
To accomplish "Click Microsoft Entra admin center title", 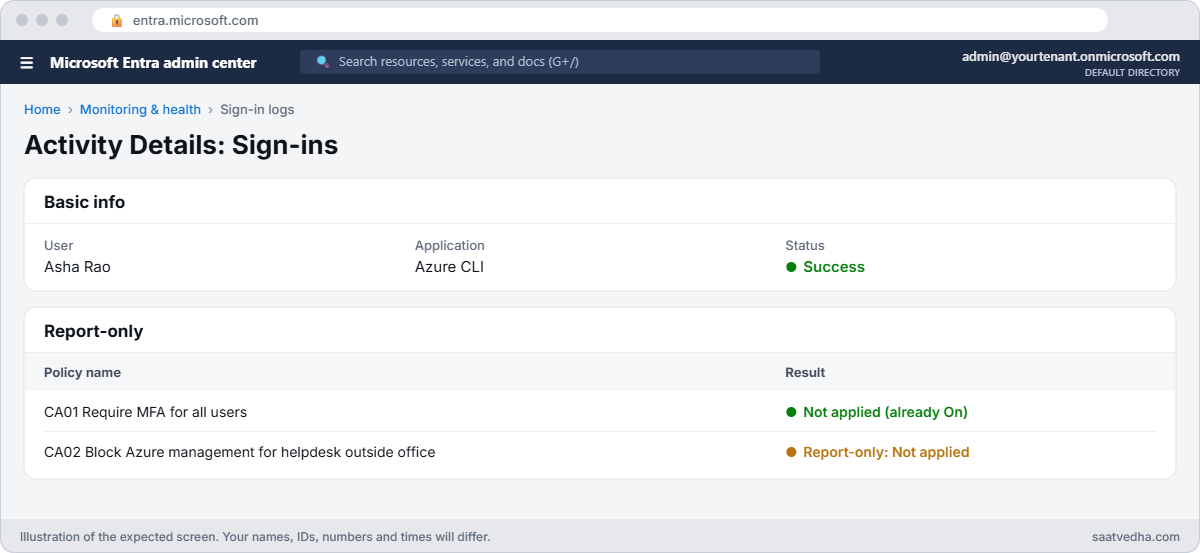I will [153, 62].
